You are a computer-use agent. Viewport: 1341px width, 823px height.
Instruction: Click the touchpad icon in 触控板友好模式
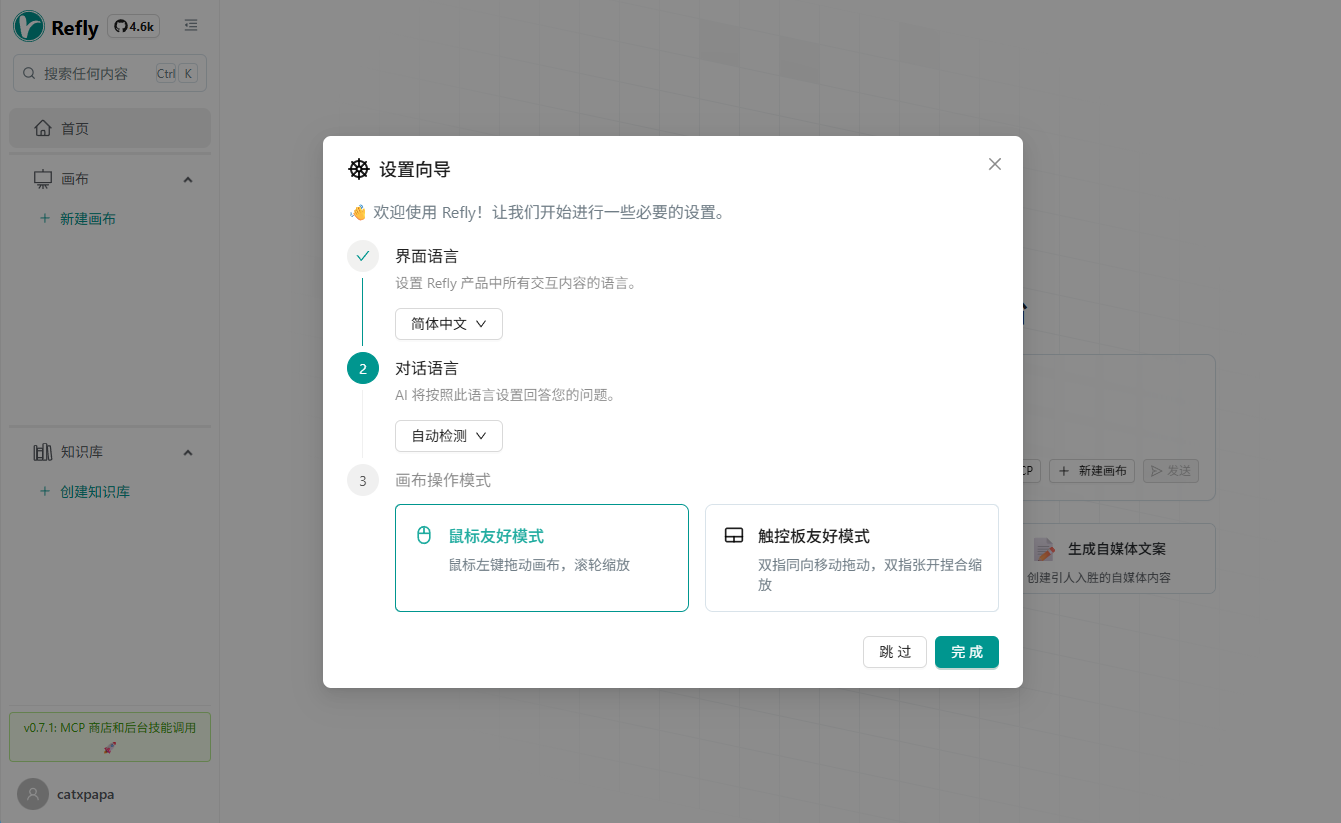point(734,535)
